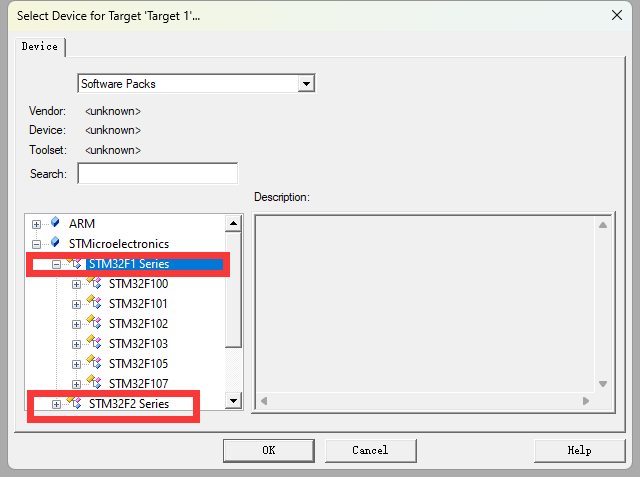Click device tree scroll-down arrow
The width and height of the screenshot is (640, 477).
233,401
